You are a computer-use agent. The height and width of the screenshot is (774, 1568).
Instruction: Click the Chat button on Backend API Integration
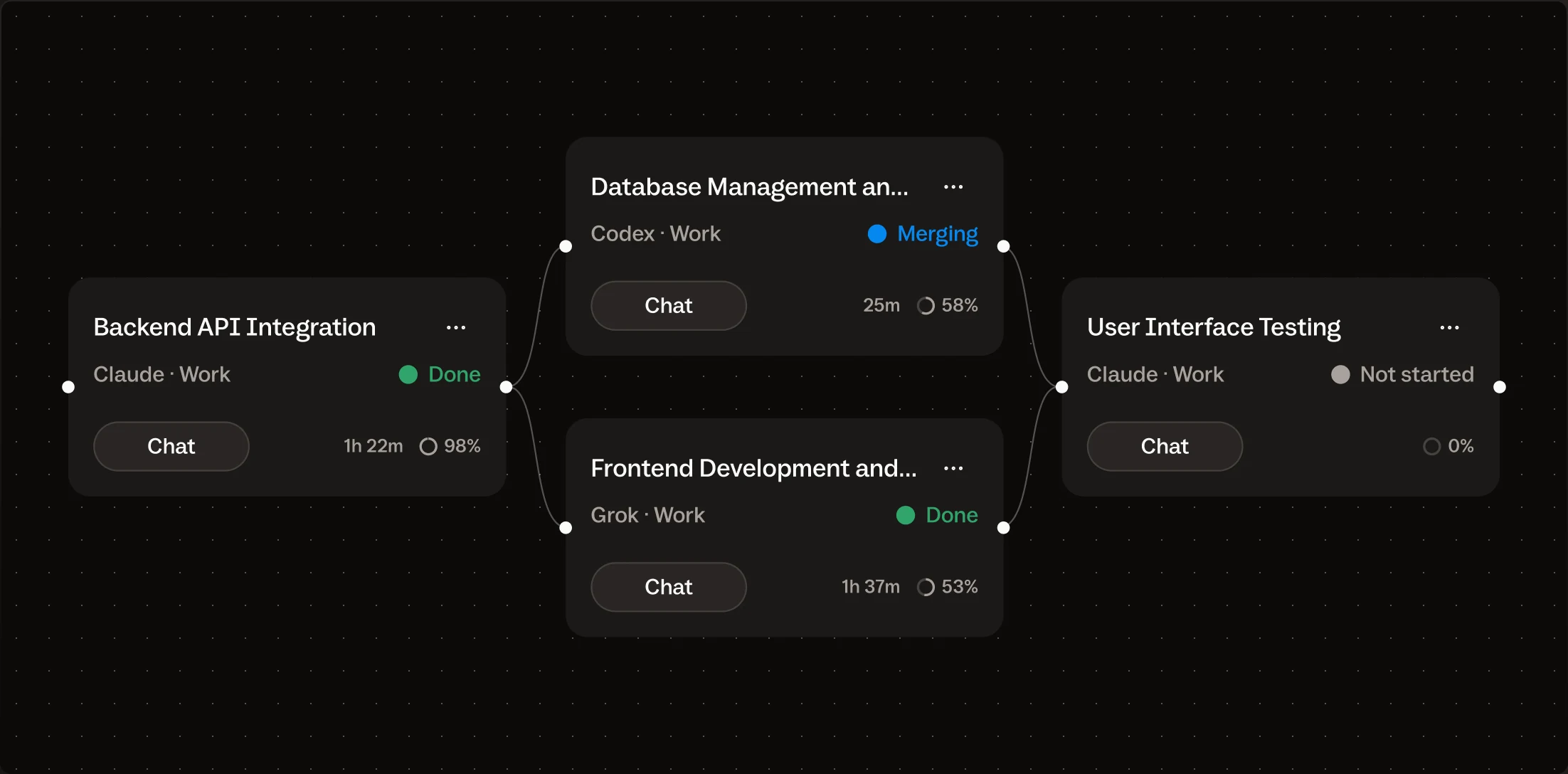171,446
